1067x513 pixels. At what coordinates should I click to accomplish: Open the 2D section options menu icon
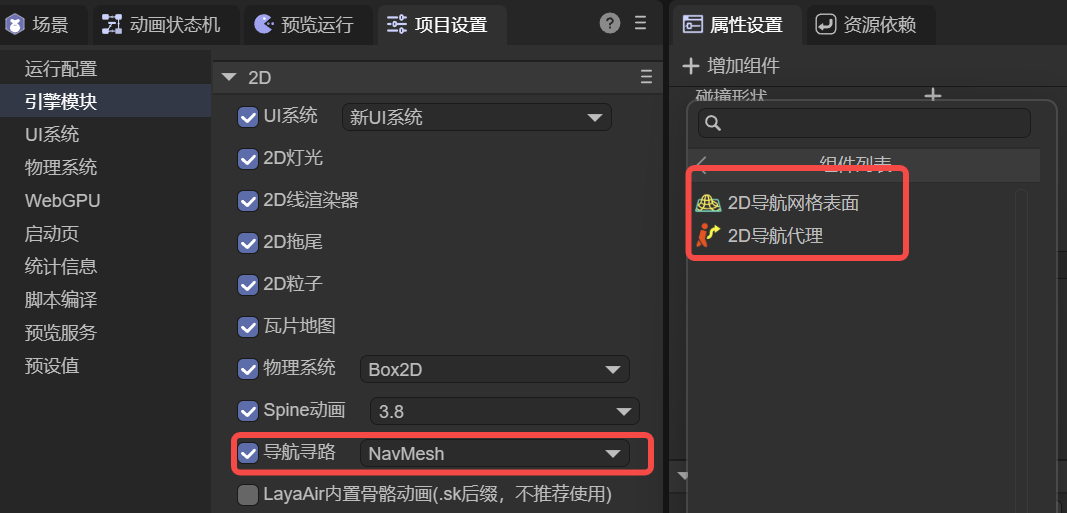click(x=646, y=78)
